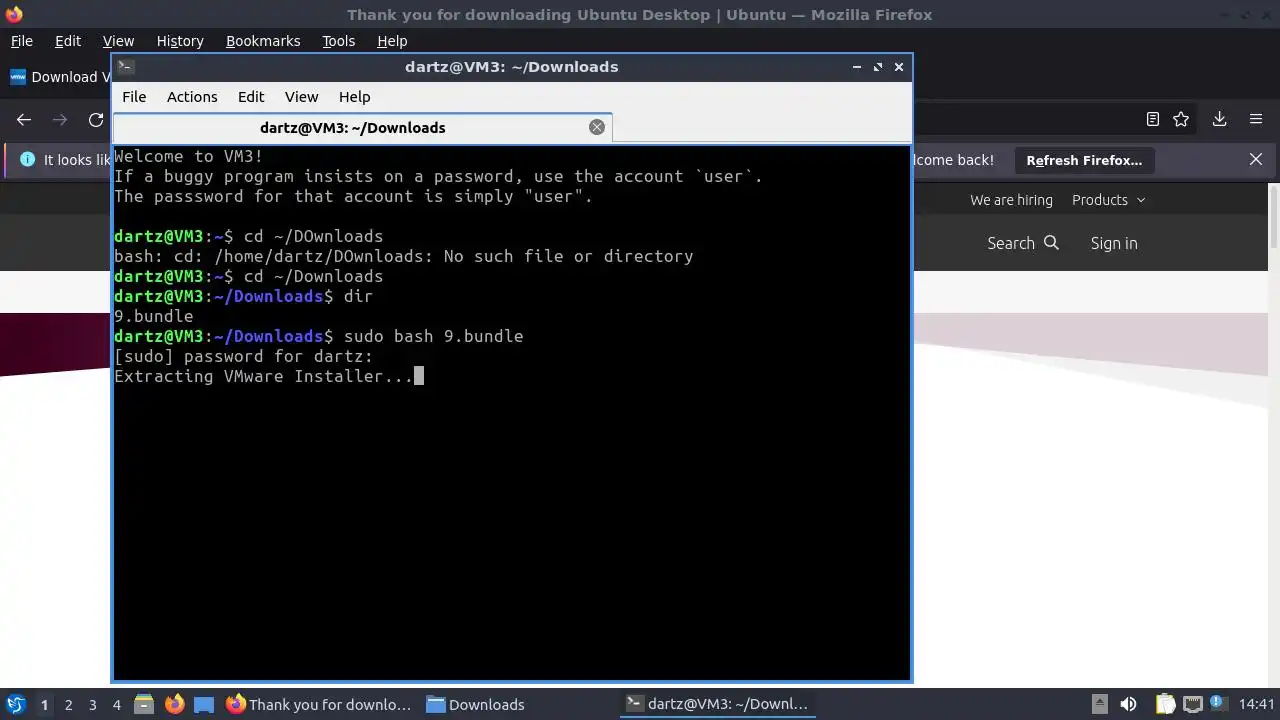Click the '[sudo] password for dartz:' line
This screenshot has height=720, width=1280.
pyautogui.click(x=243, y=356)
